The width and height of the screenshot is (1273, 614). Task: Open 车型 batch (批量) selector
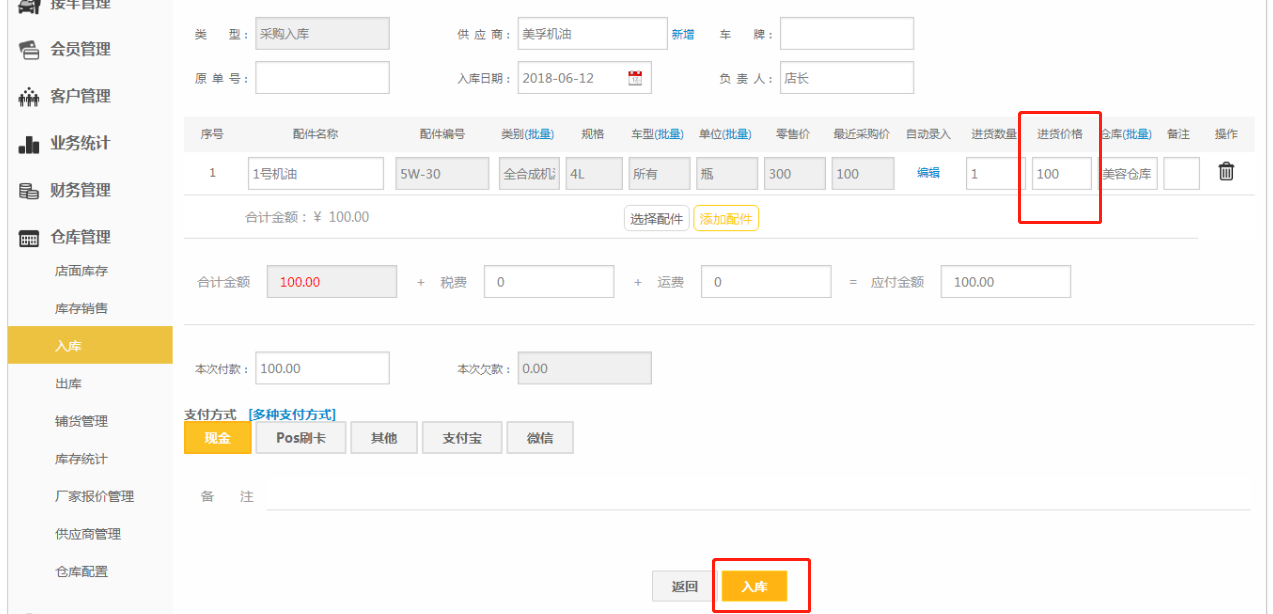coord(669,134)
